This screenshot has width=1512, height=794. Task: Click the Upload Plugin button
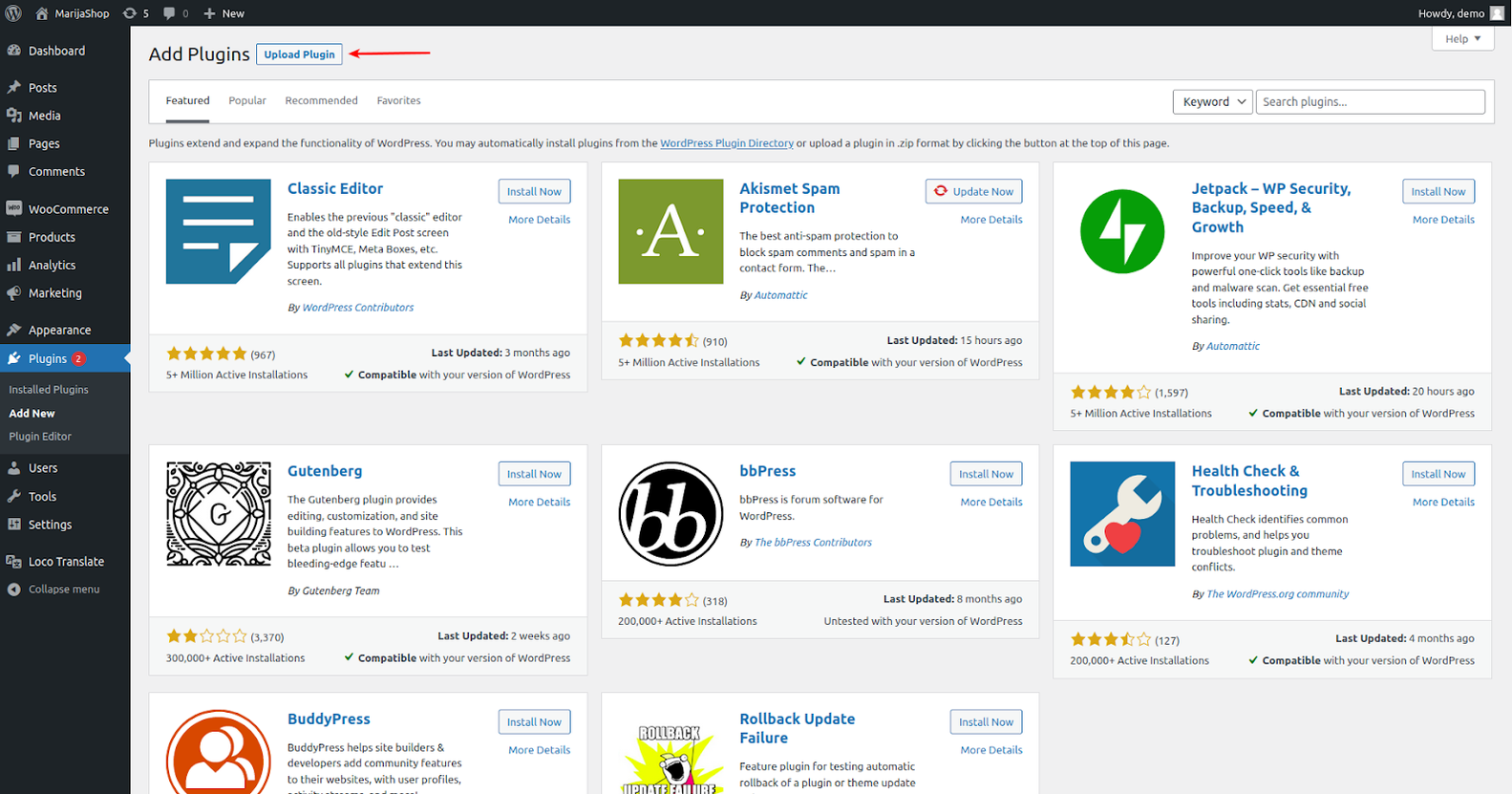pyautogui.click(x=299, y=54)
